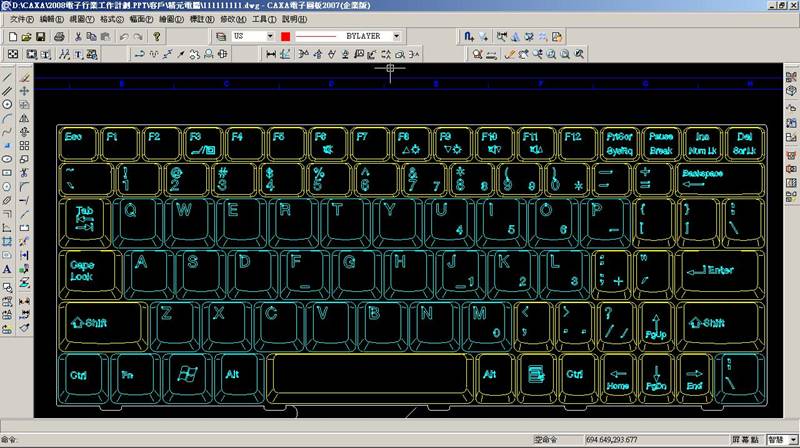The image size is (800, 448).
Task: Click the Enter key in the keyboard drawing
Action: click(715, 270)
